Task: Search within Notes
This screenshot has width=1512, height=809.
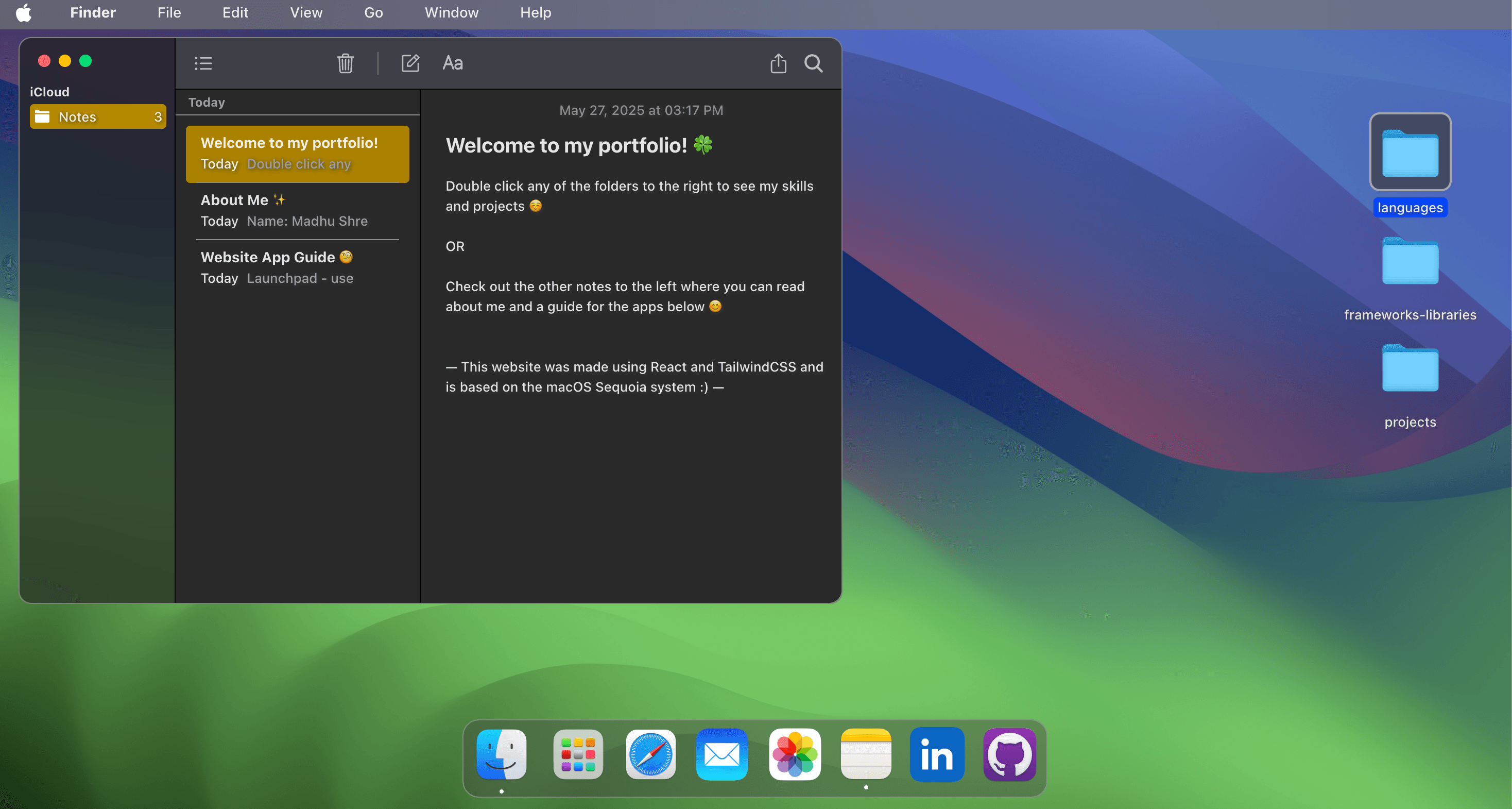Action: point(814,63)
